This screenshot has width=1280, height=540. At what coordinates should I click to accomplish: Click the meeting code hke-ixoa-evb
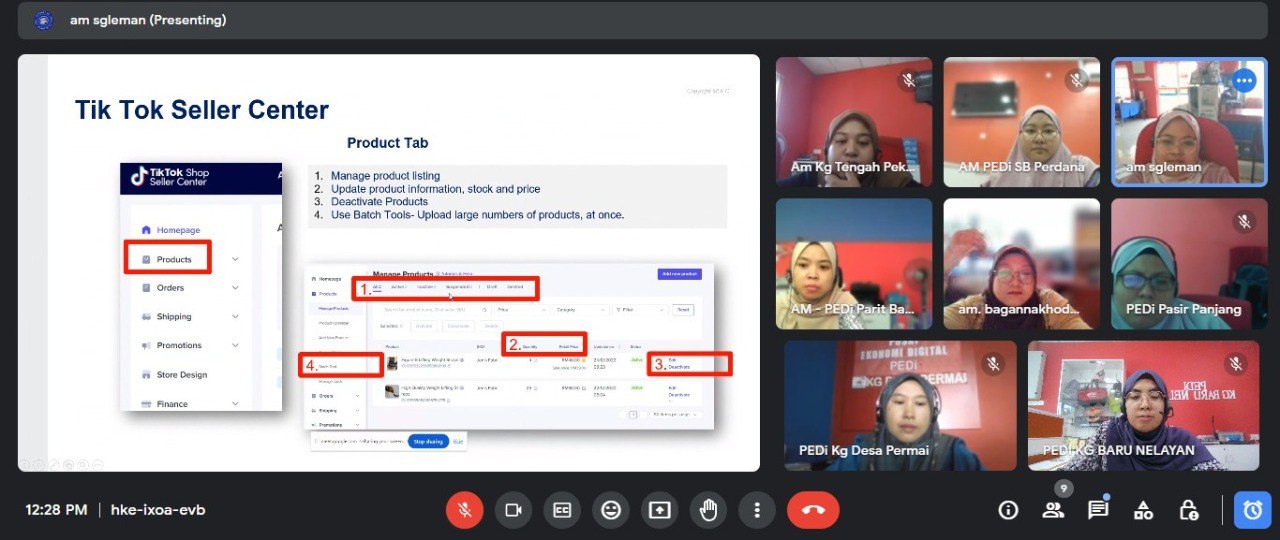tap(158, 510)
